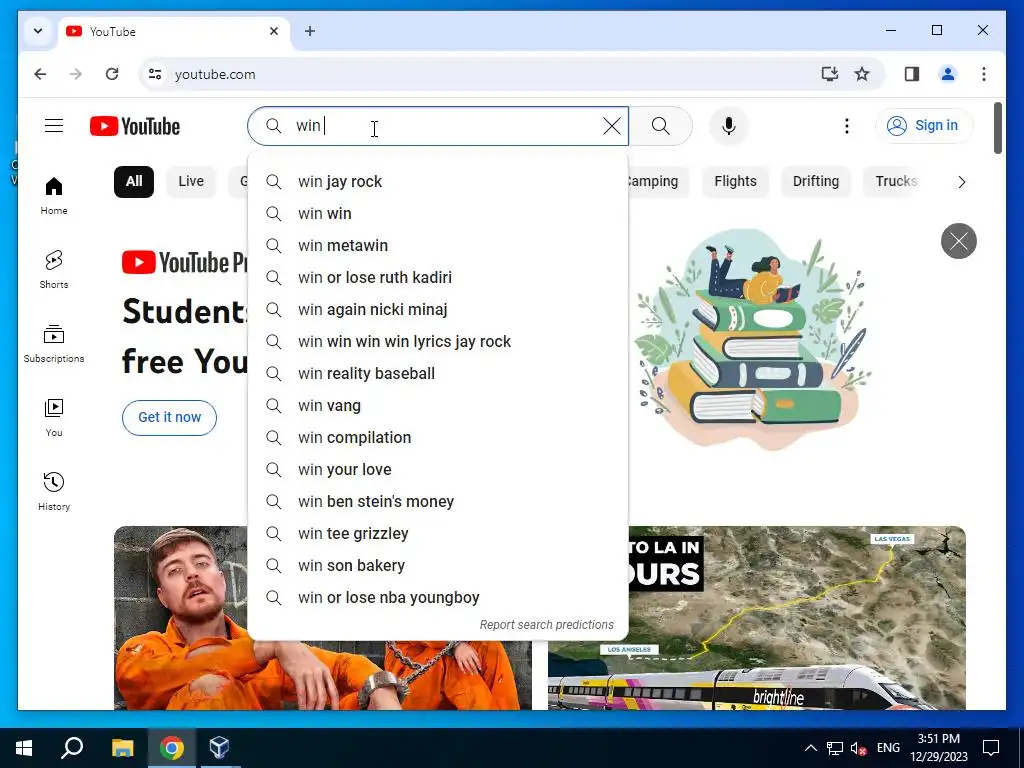Open File Explorer from taskbar
Image resolution: width=1024 pixels, height=768 pixels.
coord(122,748)
